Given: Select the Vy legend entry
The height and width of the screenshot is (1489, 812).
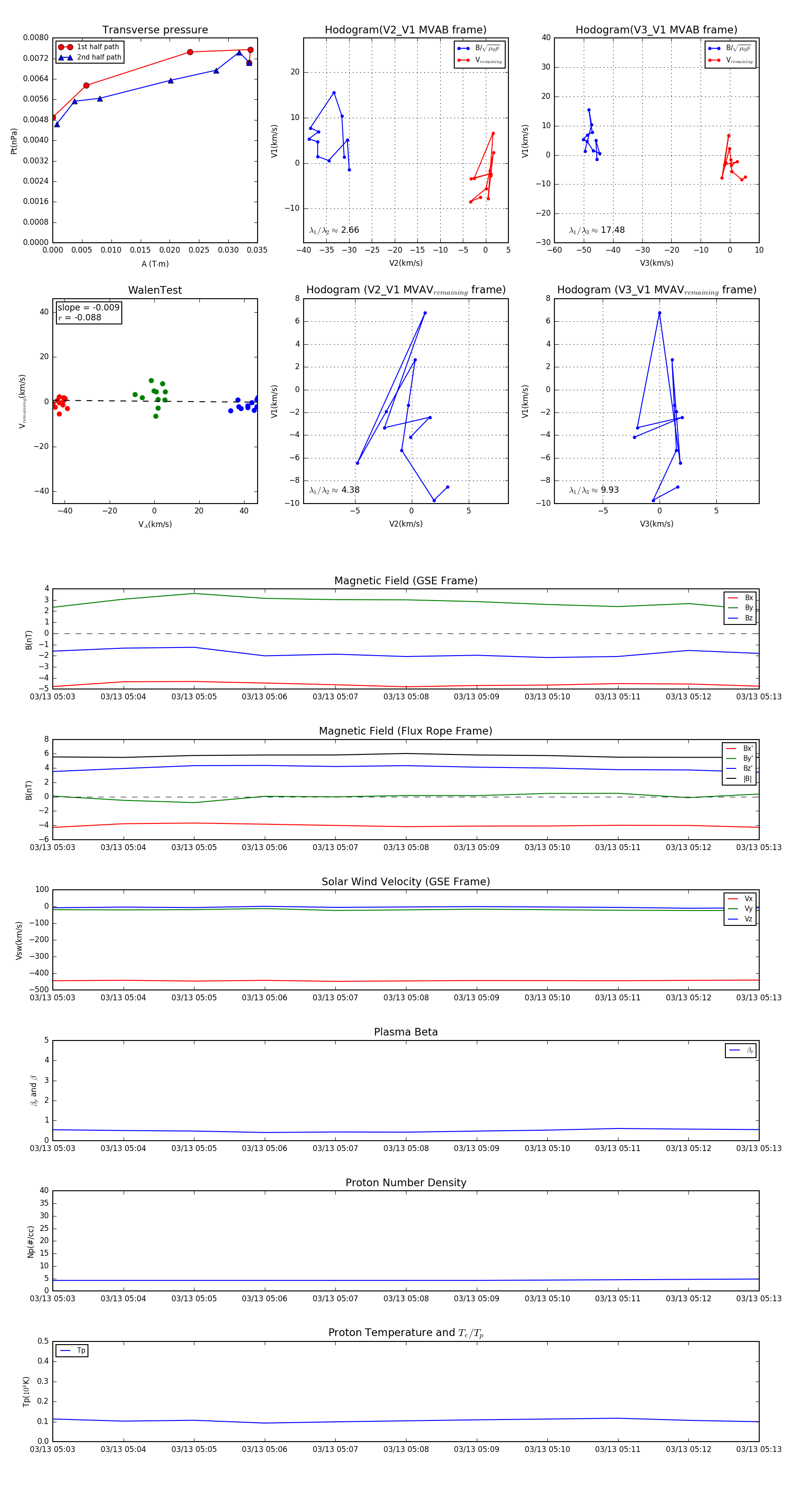Looking at the screenshot, I should [740, 909].
